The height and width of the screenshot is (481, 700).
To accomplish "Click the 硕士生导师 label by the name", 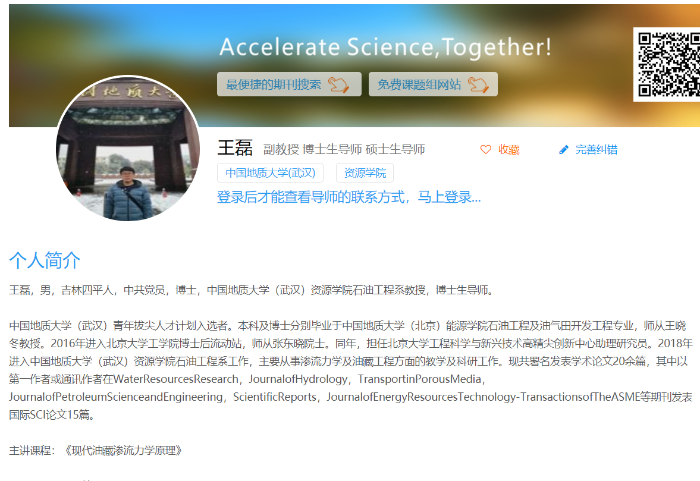I will point(395,149).
